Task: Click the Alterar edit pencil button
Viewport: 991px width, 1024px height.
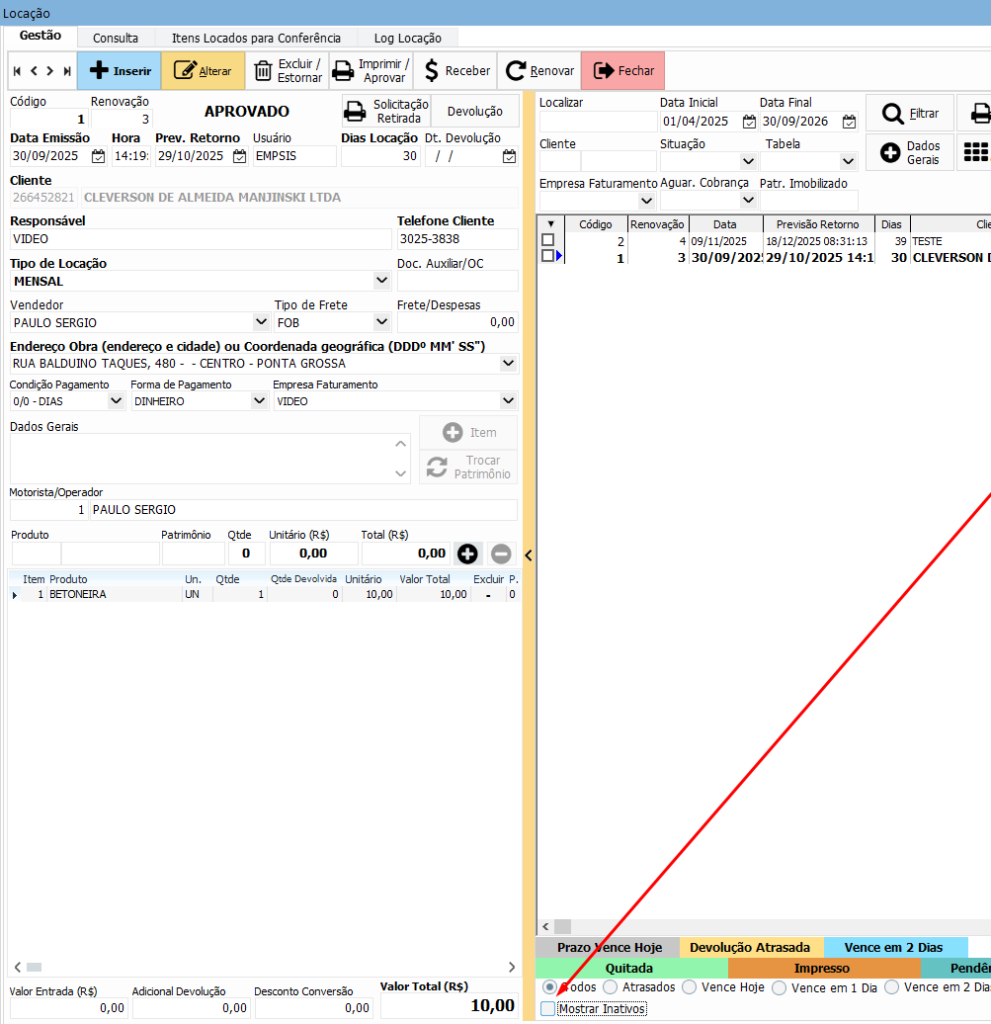Action: point(203,71)
